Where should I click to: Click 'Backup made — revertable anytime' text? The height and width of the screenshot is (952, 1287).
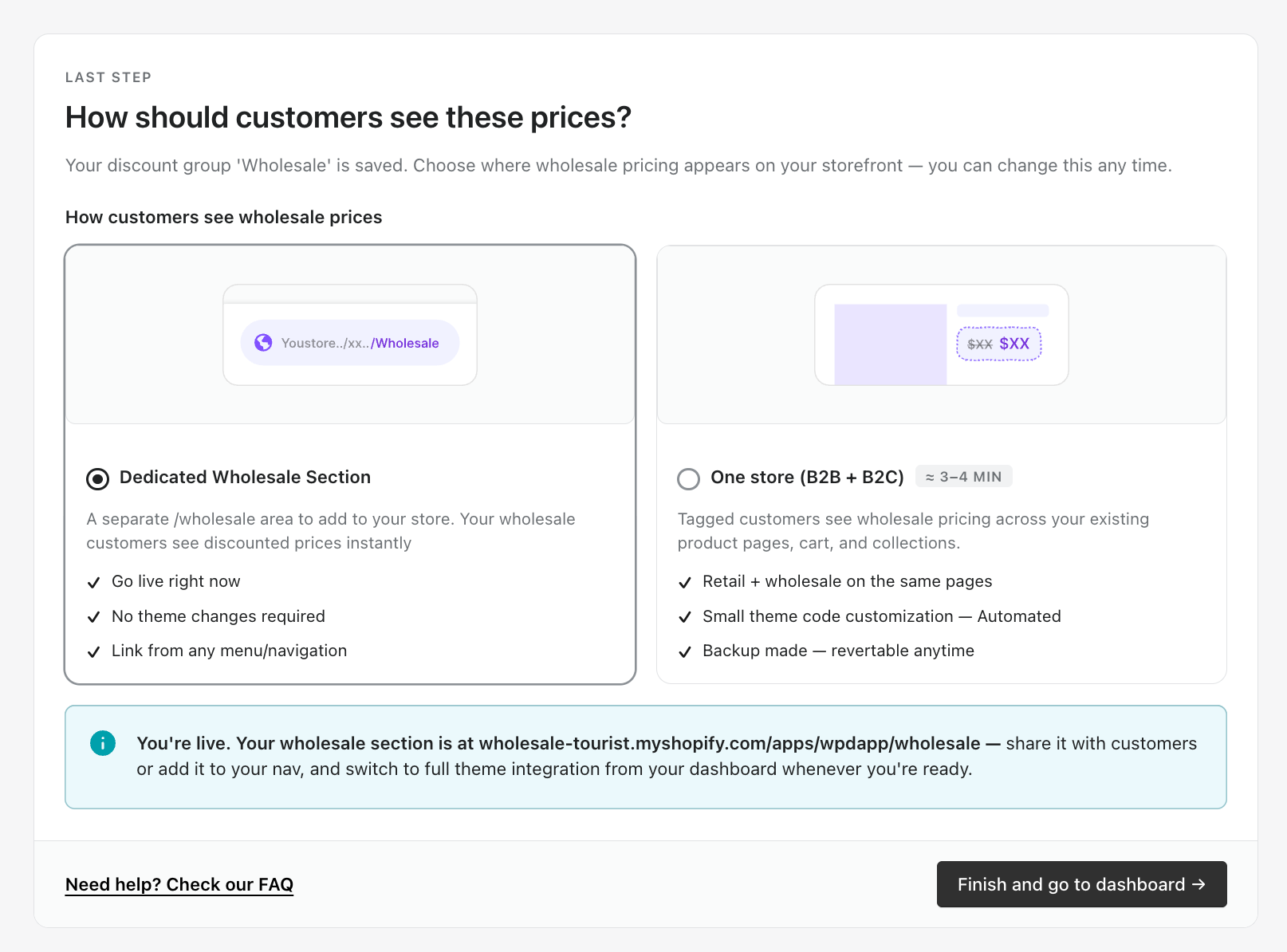pyautogui.click(x=838, y=651)
